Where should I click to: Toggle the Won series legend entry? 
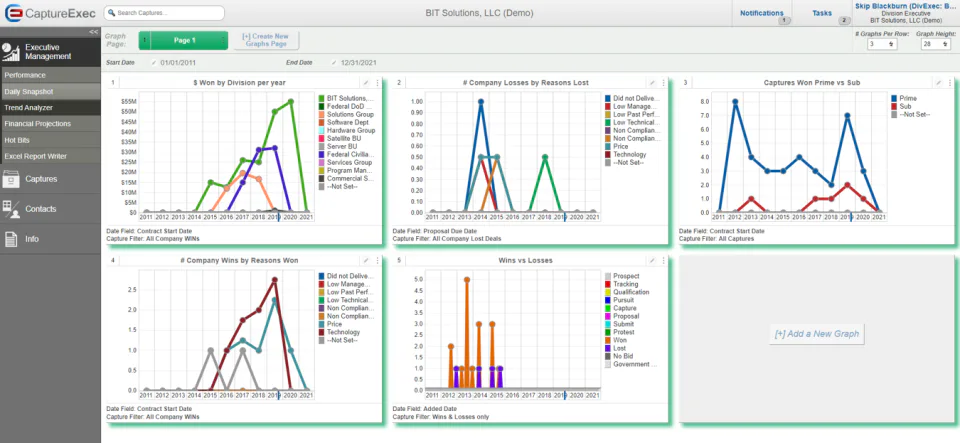tap(617, 340)
